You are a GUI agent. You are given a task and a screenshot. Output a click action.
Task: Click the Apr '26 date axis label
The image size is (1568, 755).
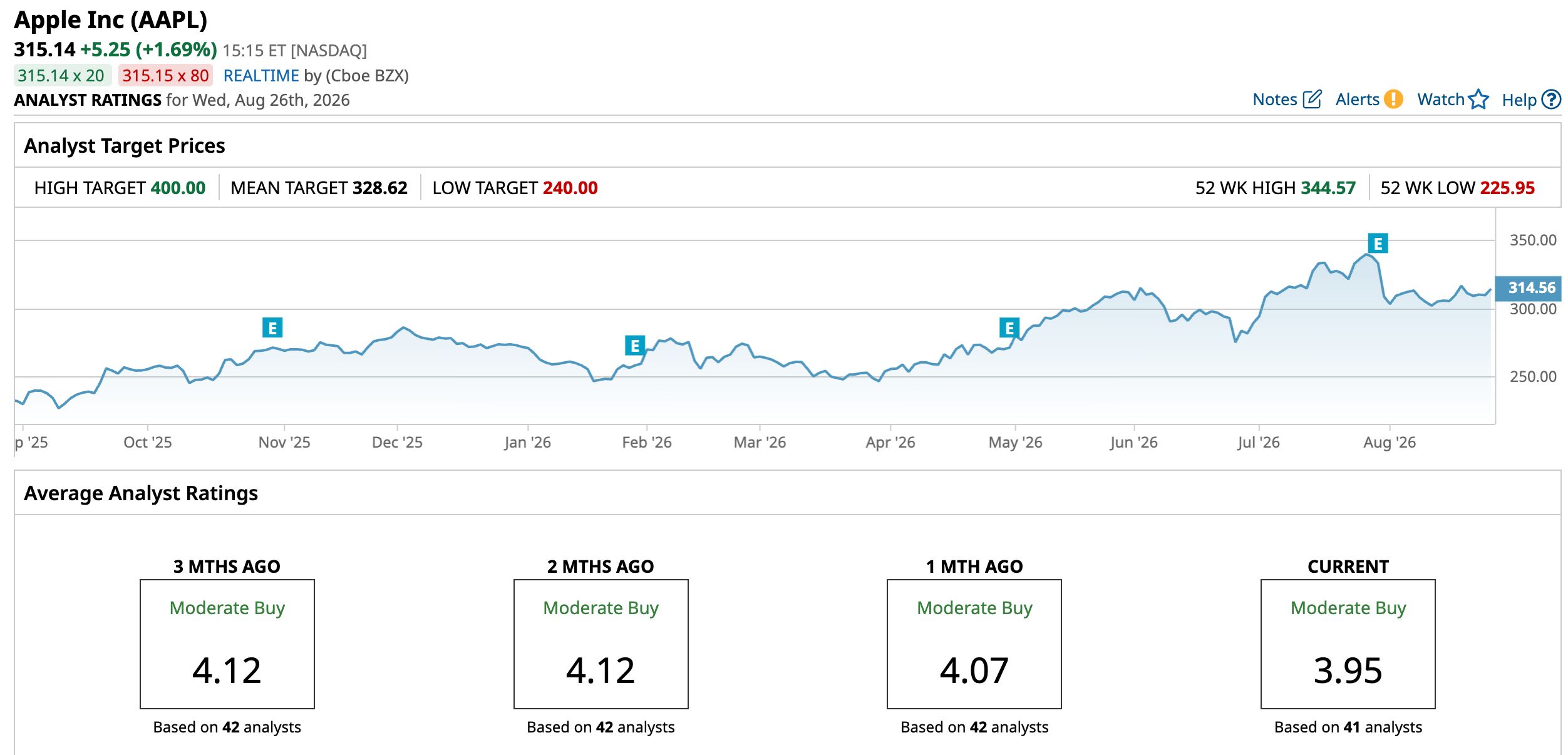pos(890,443)
